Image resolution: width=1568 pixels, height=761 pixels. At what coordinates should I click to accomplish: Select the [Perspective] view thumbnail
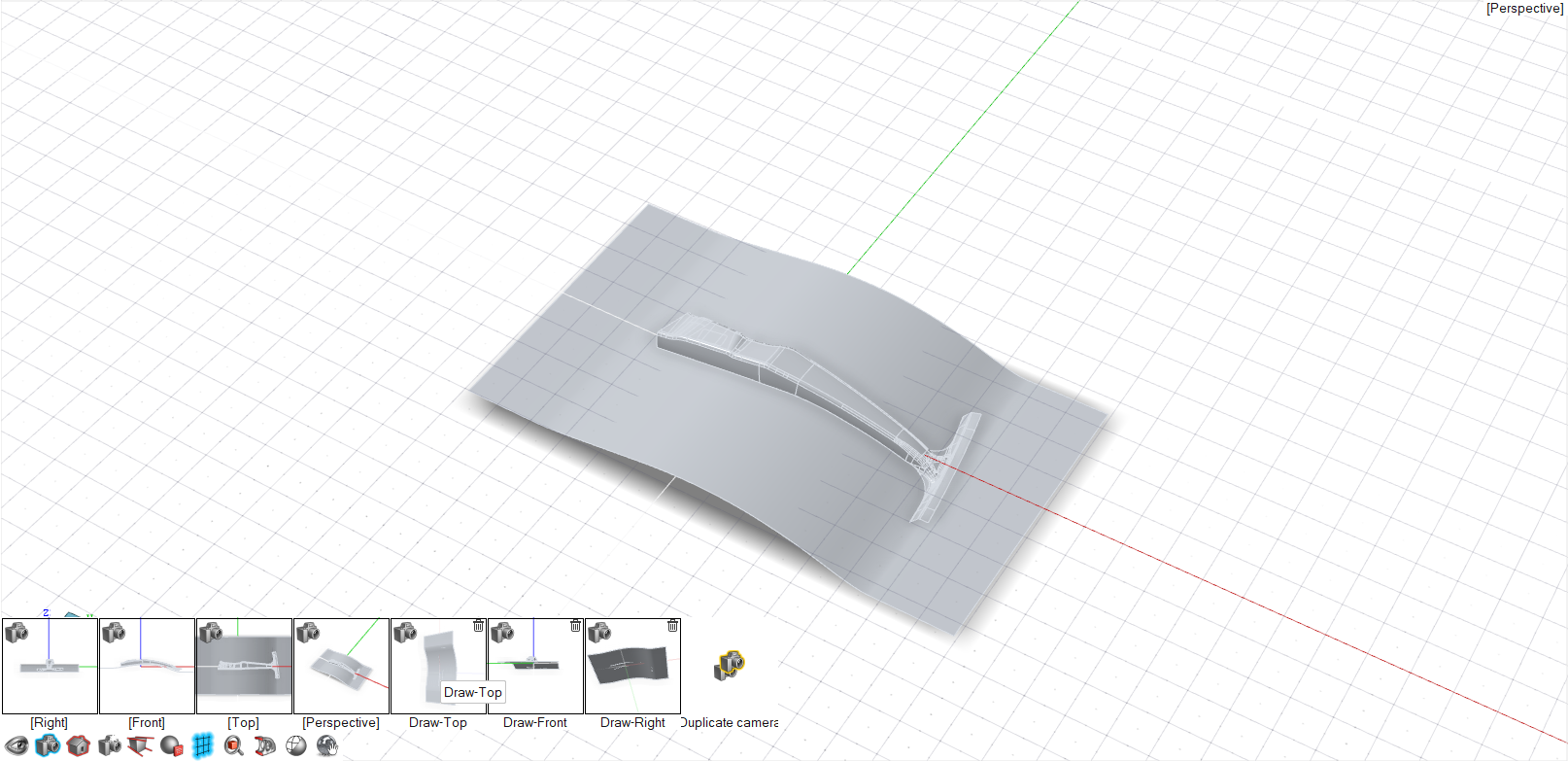click(x=341, y=667)
